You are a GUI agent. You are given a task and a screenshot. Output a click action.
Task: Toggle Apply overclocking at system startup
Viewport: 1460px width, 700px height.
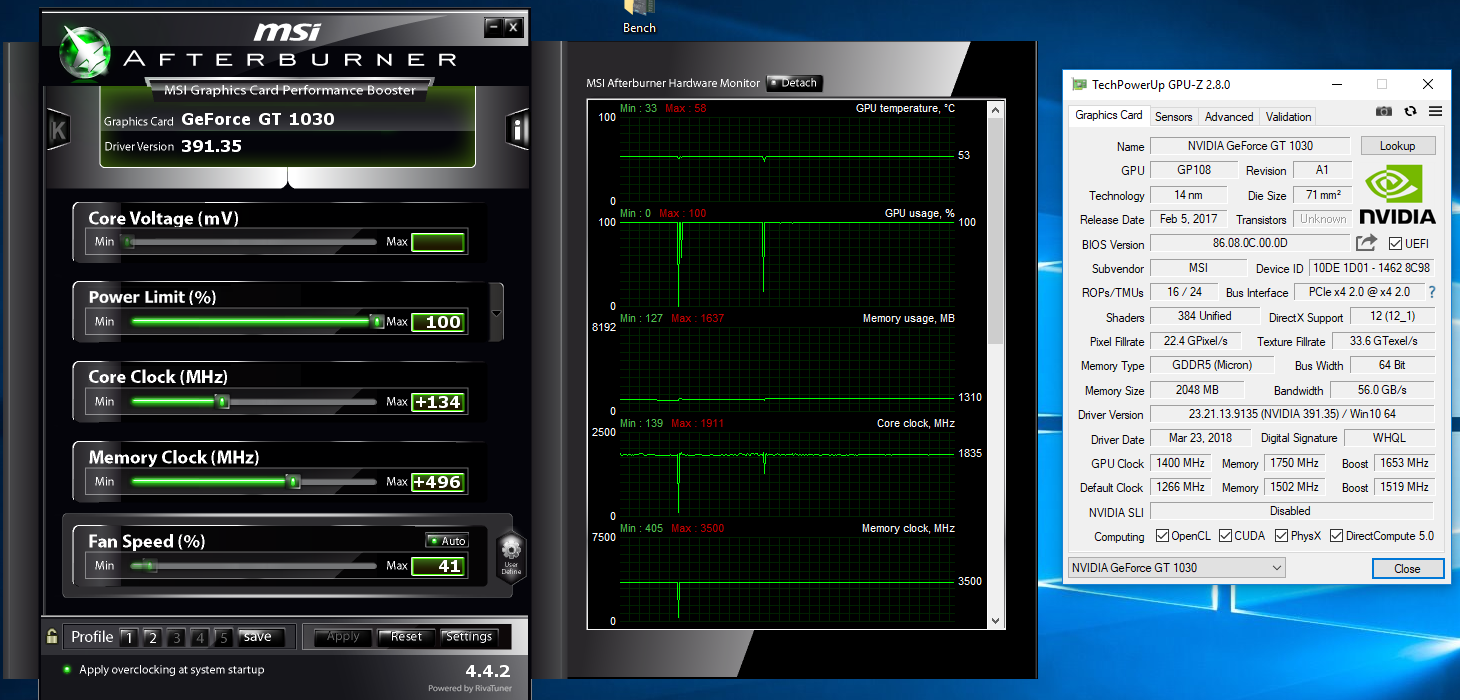pyautogui.click(x=67, y=670)
